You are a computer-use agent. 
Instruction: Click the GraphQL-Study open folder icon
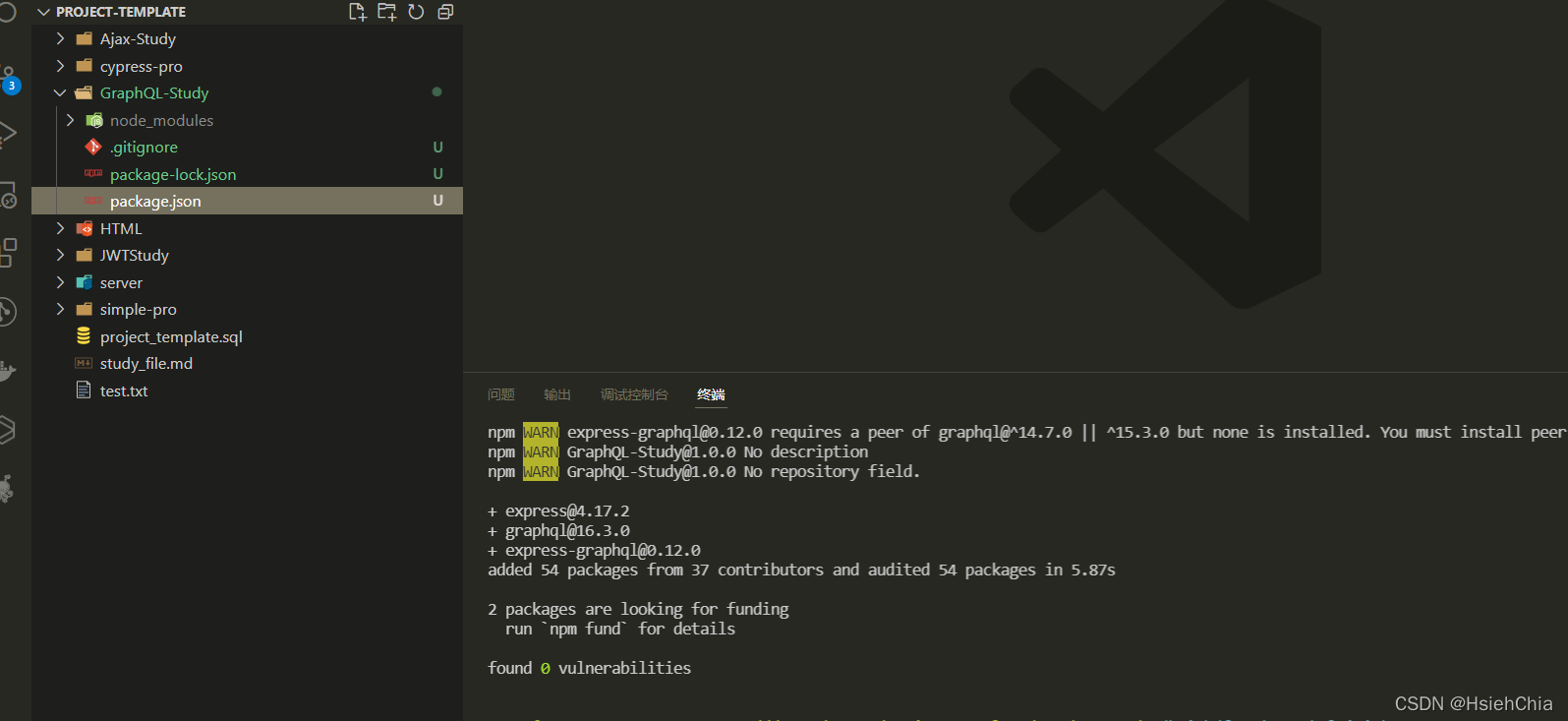pos(85,93)
